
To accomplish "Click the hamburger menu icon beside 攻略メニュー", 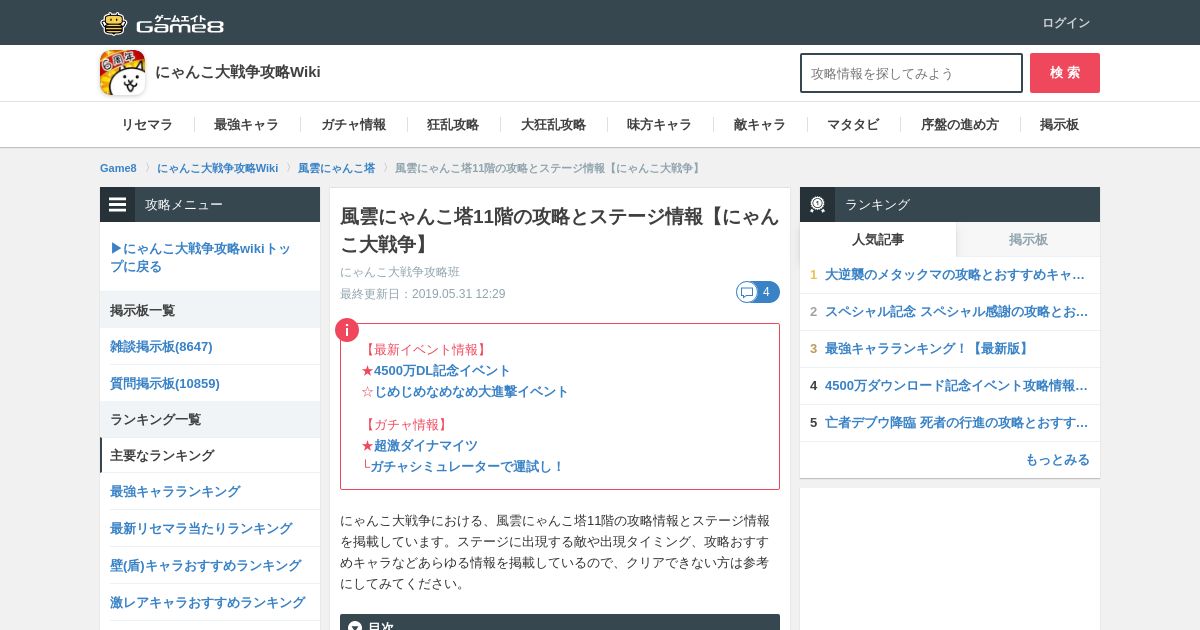I will (118, 205).
